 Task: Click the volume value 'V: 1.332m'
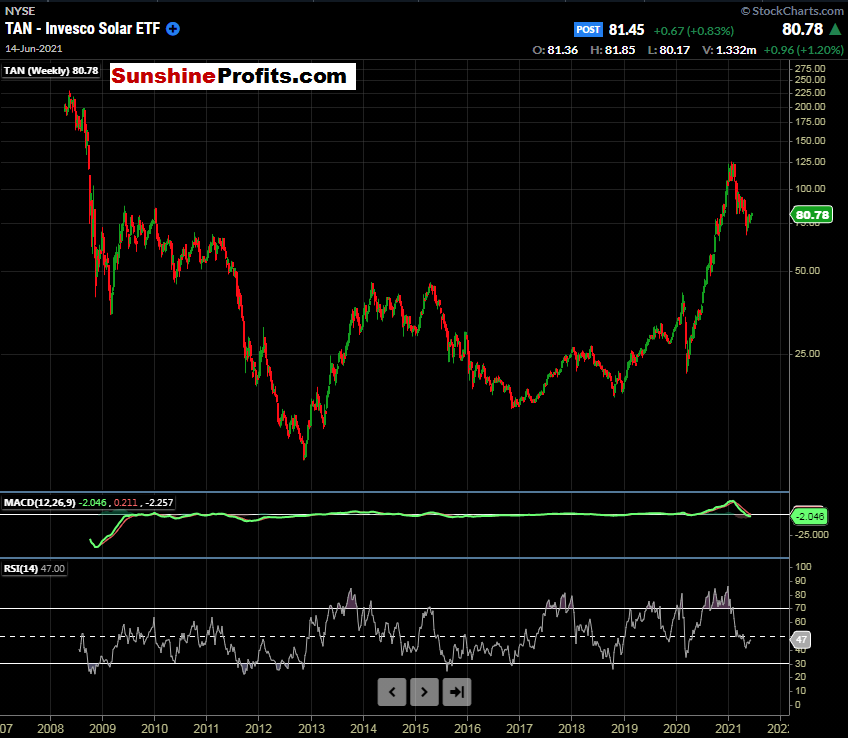(729, 50)
